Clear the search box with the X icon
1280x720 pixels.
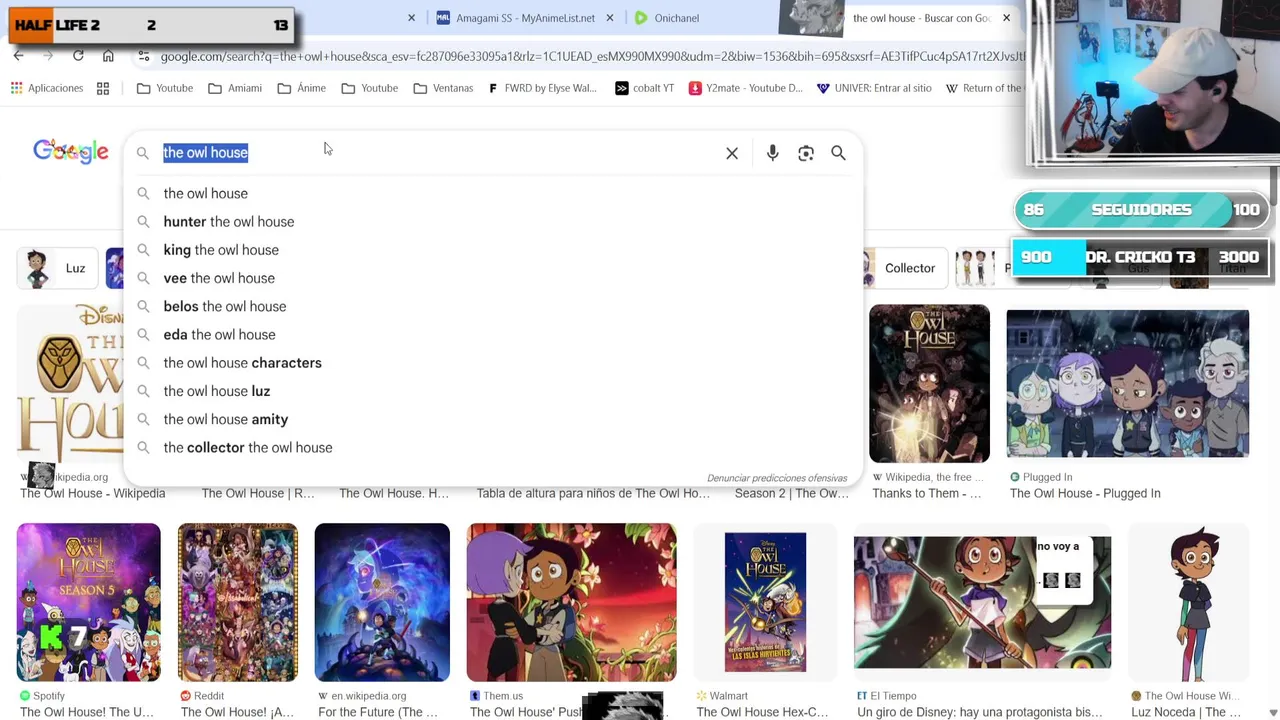click(x=732, y=153)
